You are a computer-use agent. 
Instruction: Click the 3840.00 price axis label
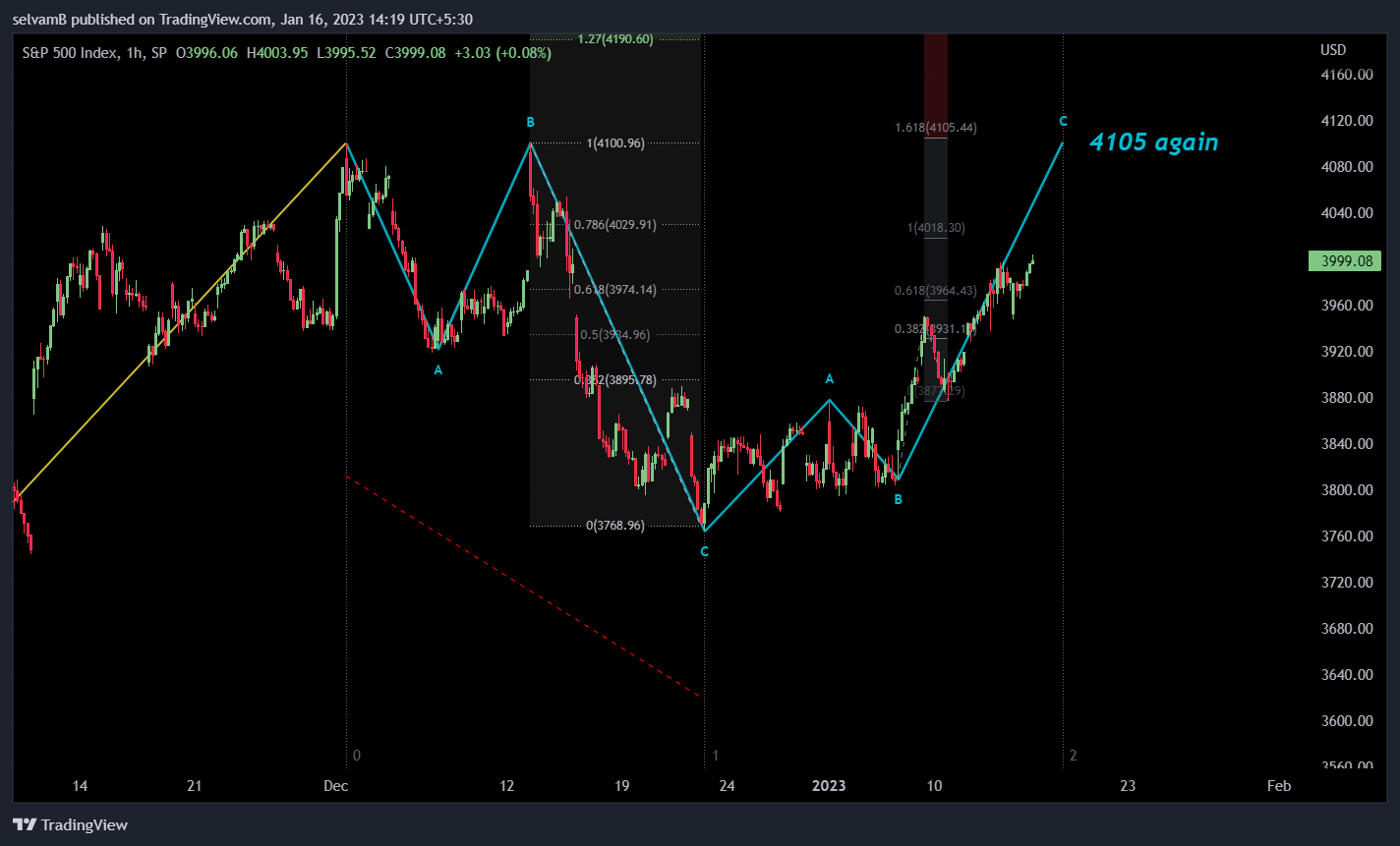1347,444
